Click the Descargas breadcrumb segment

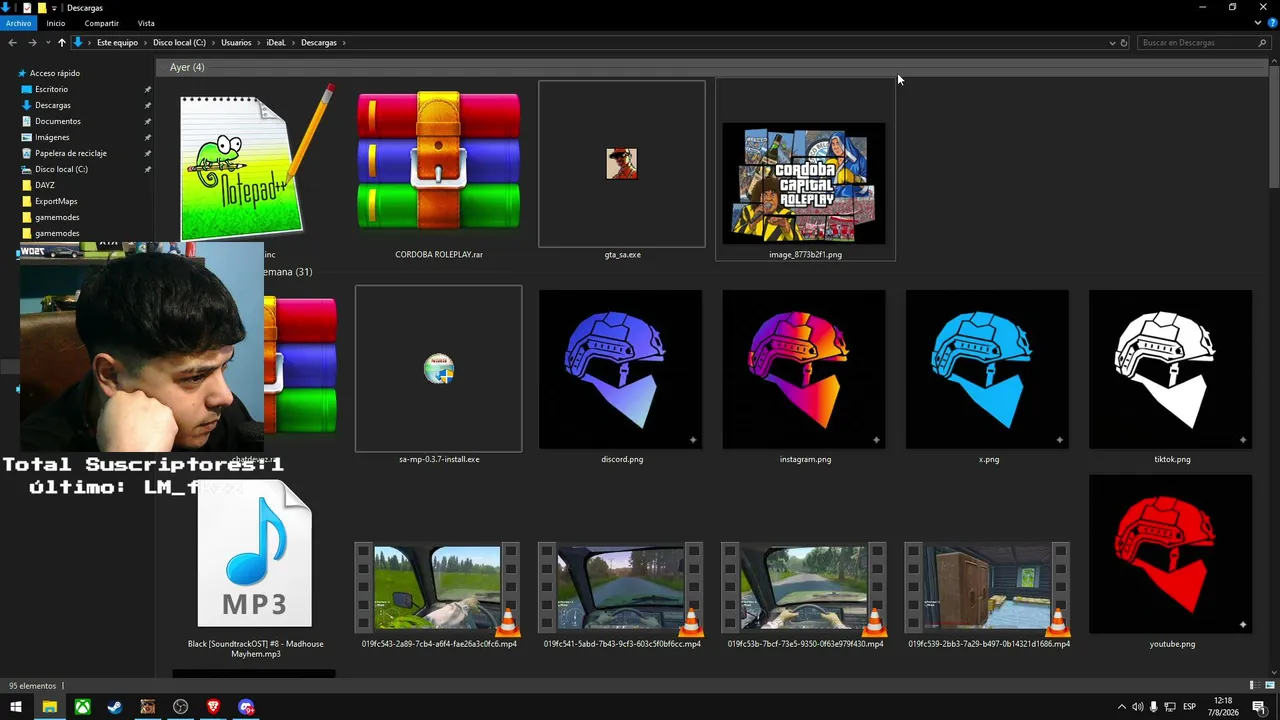[319, 43]
